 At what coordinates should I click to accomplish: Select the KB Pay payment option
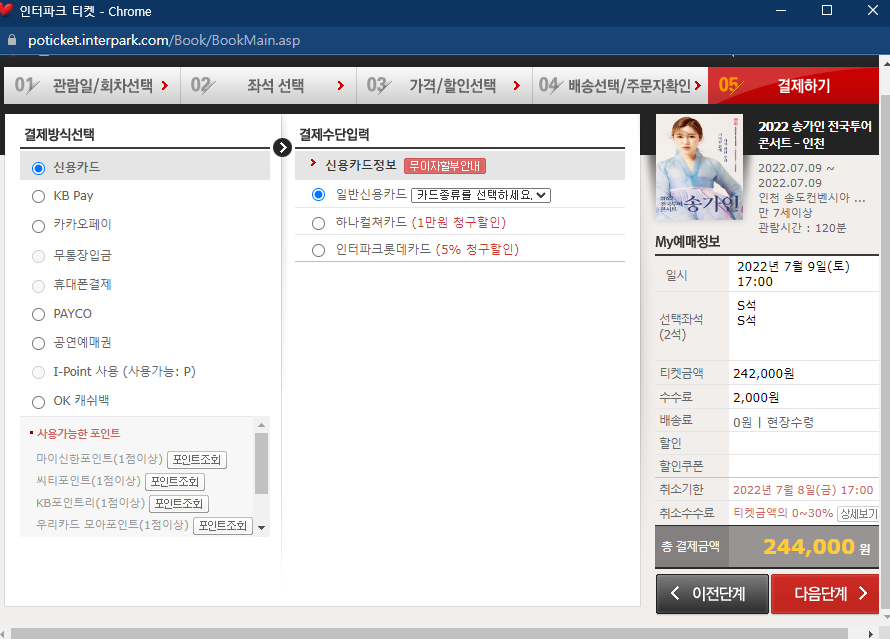pyautogui.click(x=39, y=196)
